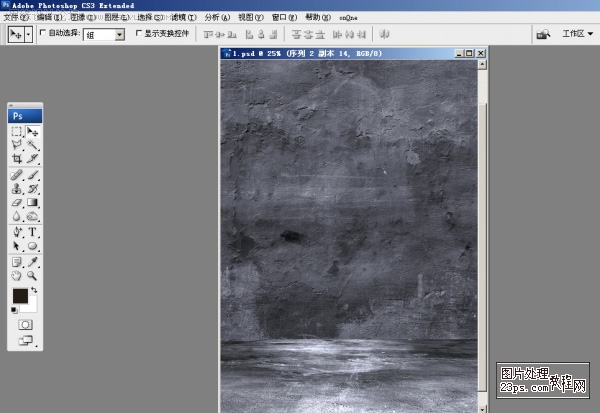The image size is (600, 413).
Task: Select the Move tool in the toolbox
Action: pyautogui.click(x=33, y=132)
